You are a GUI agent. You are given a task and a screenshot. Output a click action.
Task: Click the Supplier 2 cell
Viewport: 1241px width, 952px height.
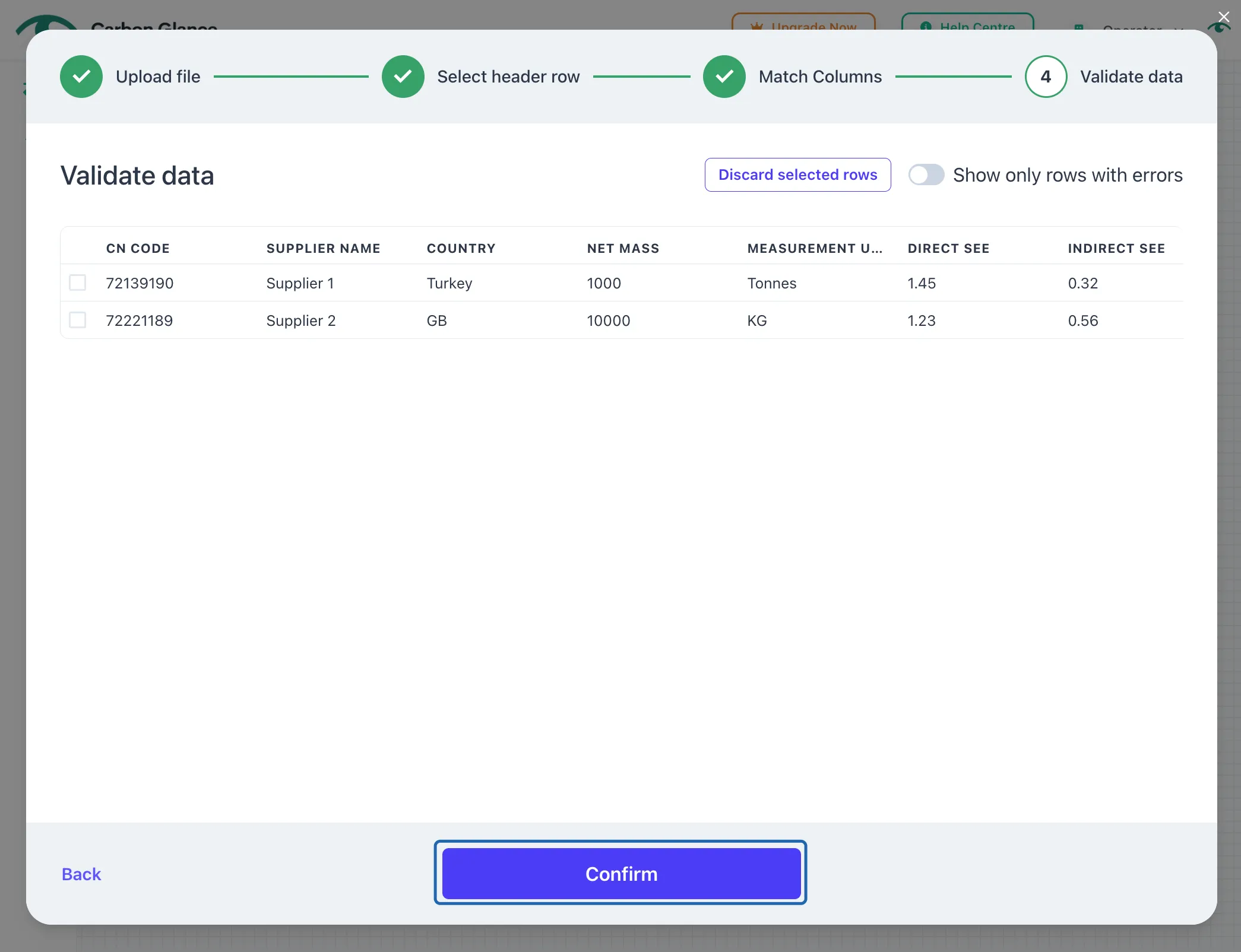301,320
